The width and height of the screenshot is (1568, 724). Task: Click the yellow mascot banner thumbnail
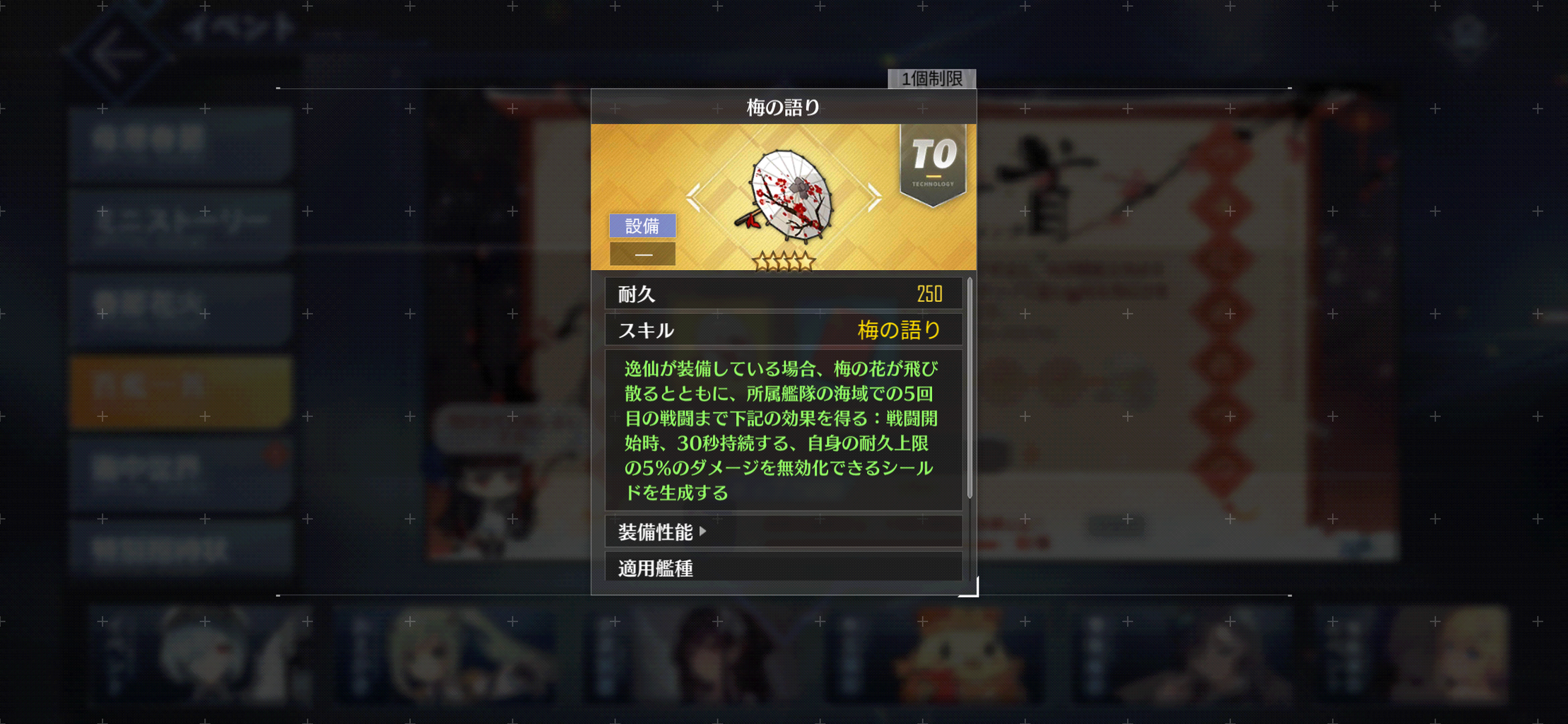pyautogui.click(x=933, y=655)
